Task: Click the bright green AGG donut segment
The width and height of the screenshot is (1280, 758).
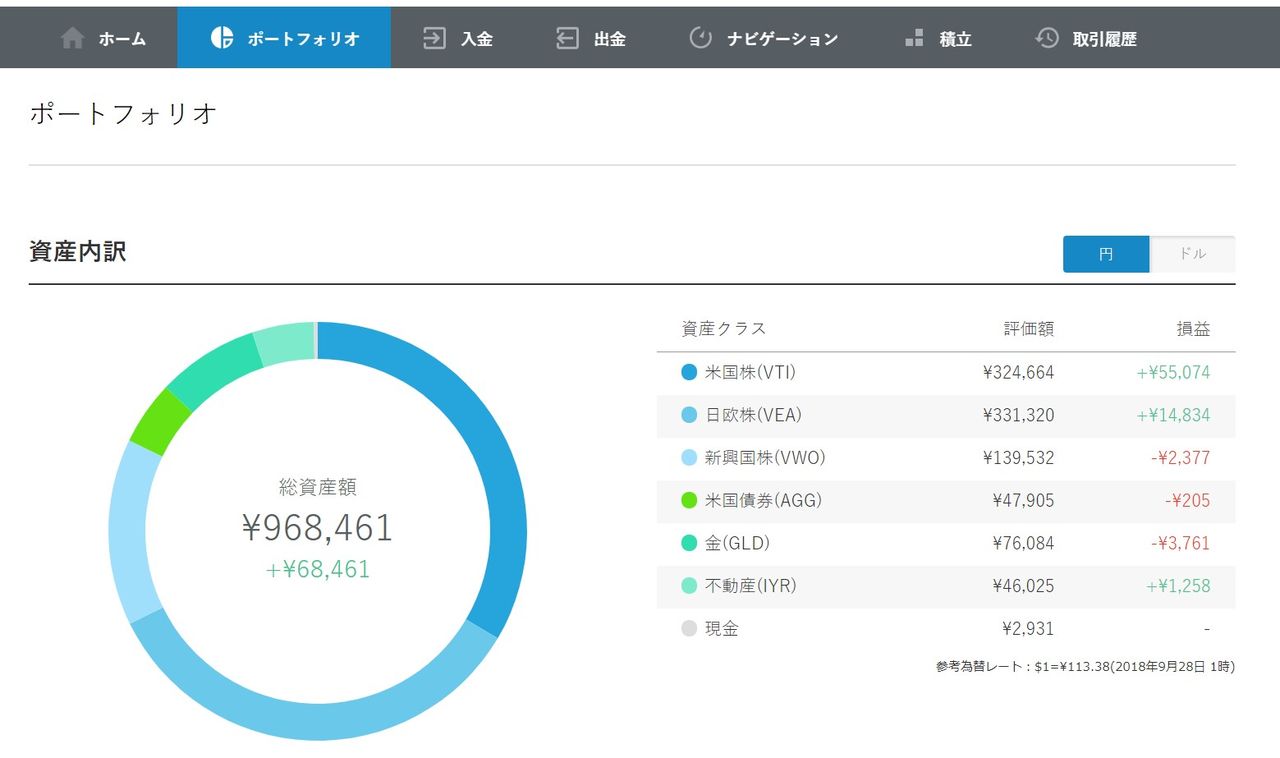Action: pyautogui.click(x=160, y=420)
